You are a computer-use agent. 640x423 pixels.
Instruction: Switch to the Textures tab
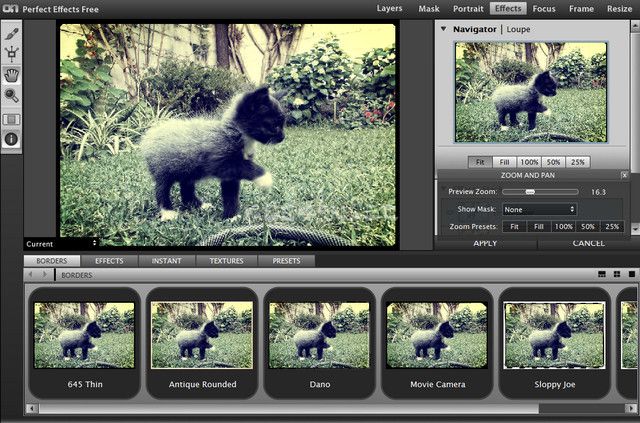(x=227, y=260)
